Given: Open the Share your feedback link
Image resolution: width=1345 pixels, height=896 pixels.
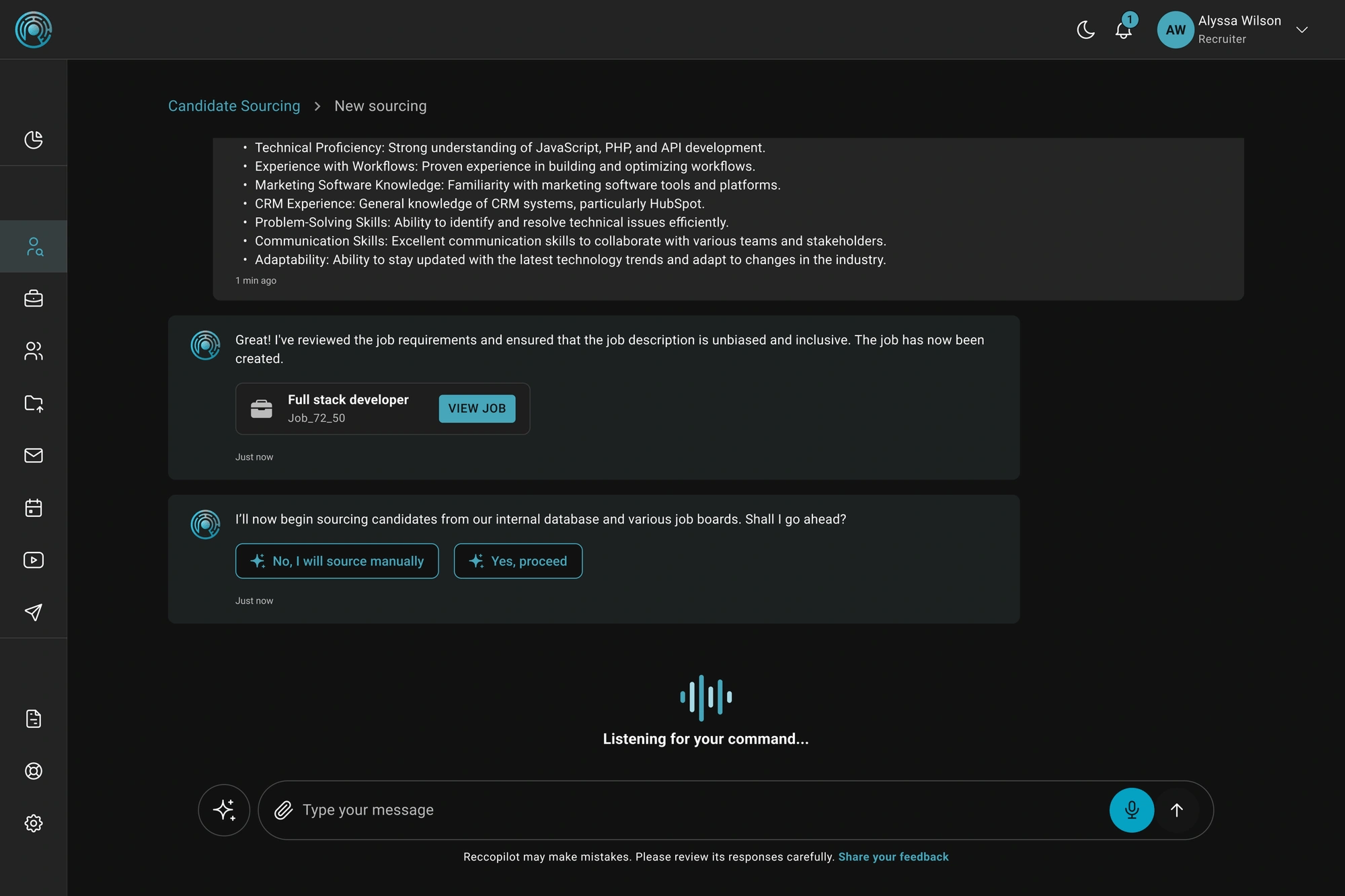Looking at the screenshot, I should point(893,856).
